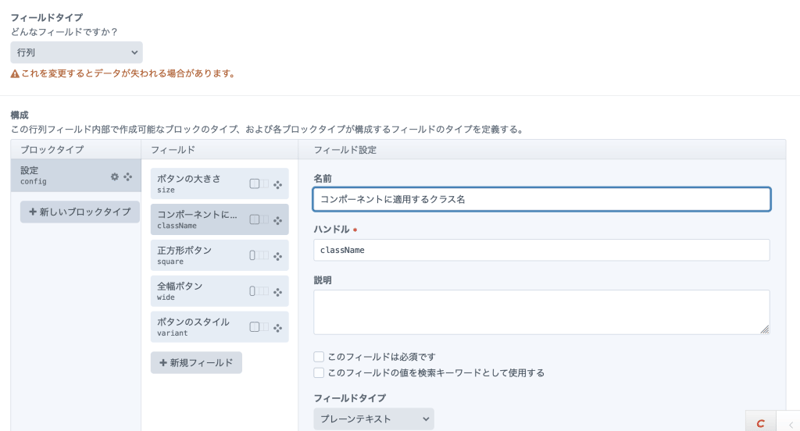
Task: Click move handle of 設定 block type
Action: (128, 177)
